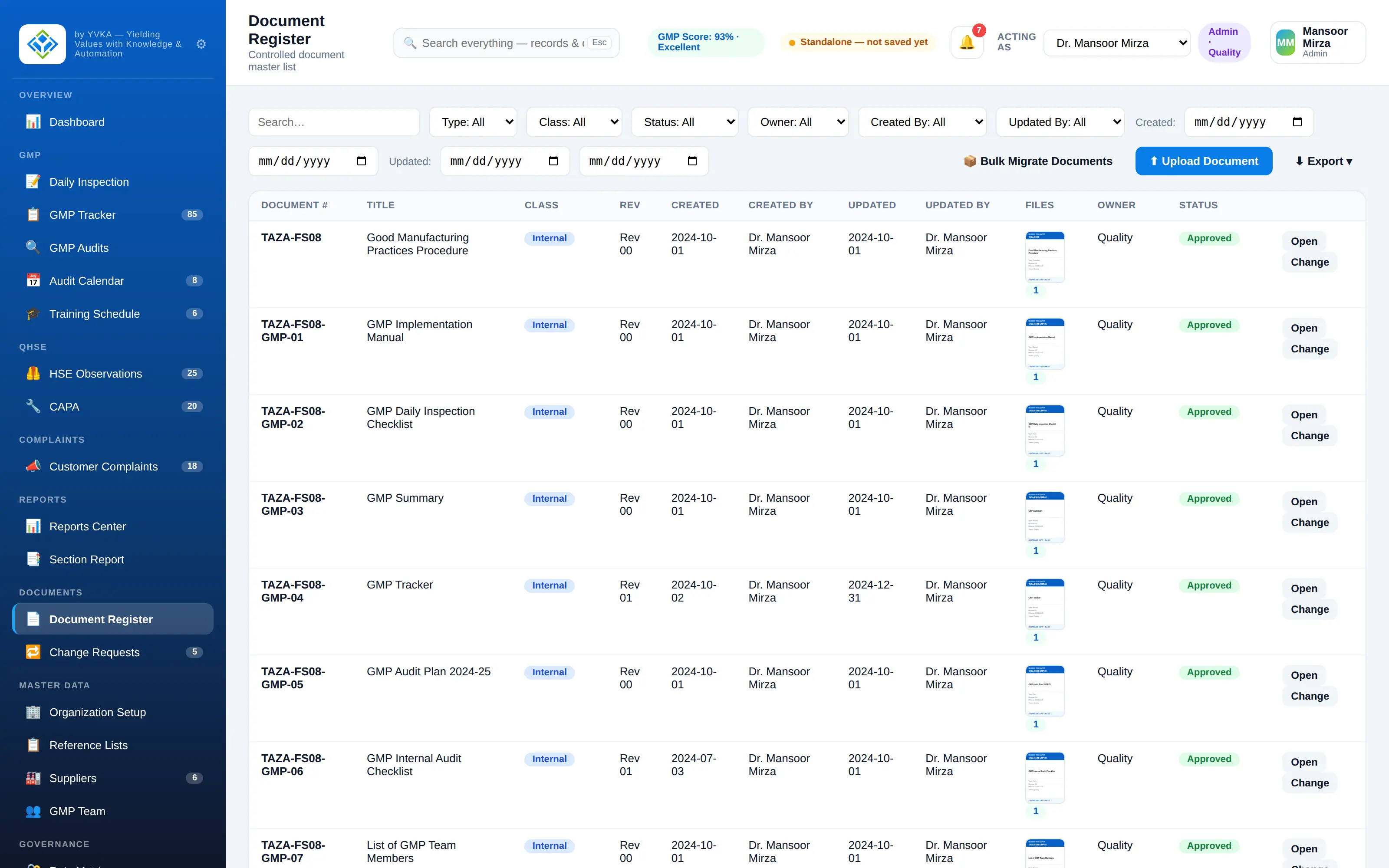
Task: Open GMP Tracker sidebar item
Action: (112, 215)
